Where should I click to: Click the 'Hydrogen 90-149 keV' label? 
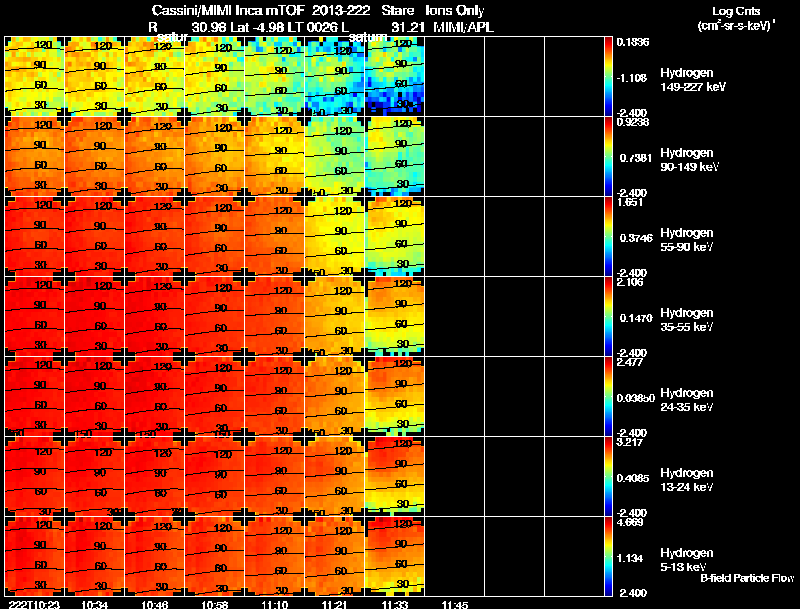click(x=689, y=160)
